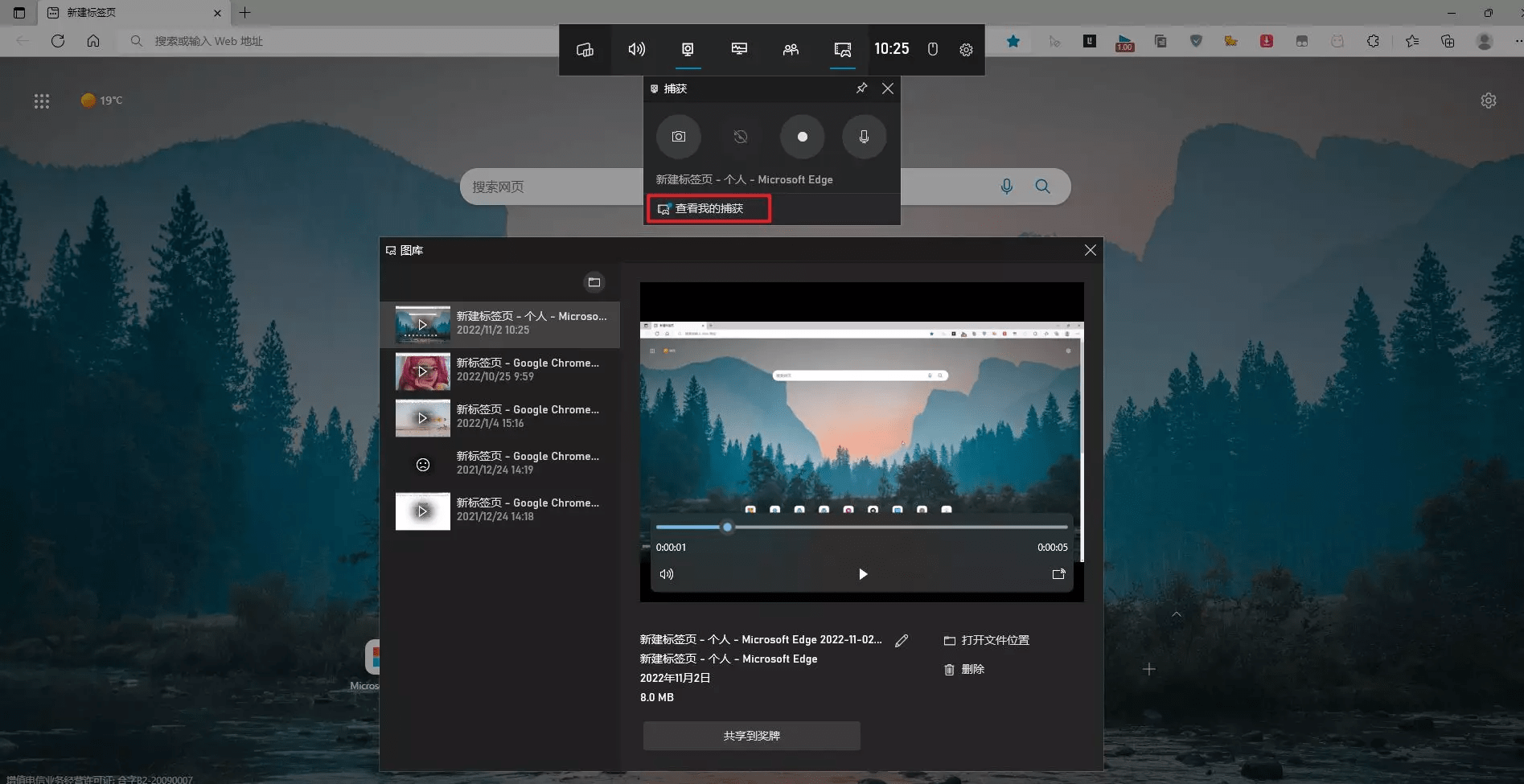Click the black square L extension icon
Image resolution: width=1524 pixels, height=784 pixels.
(x=1090, y=41)
